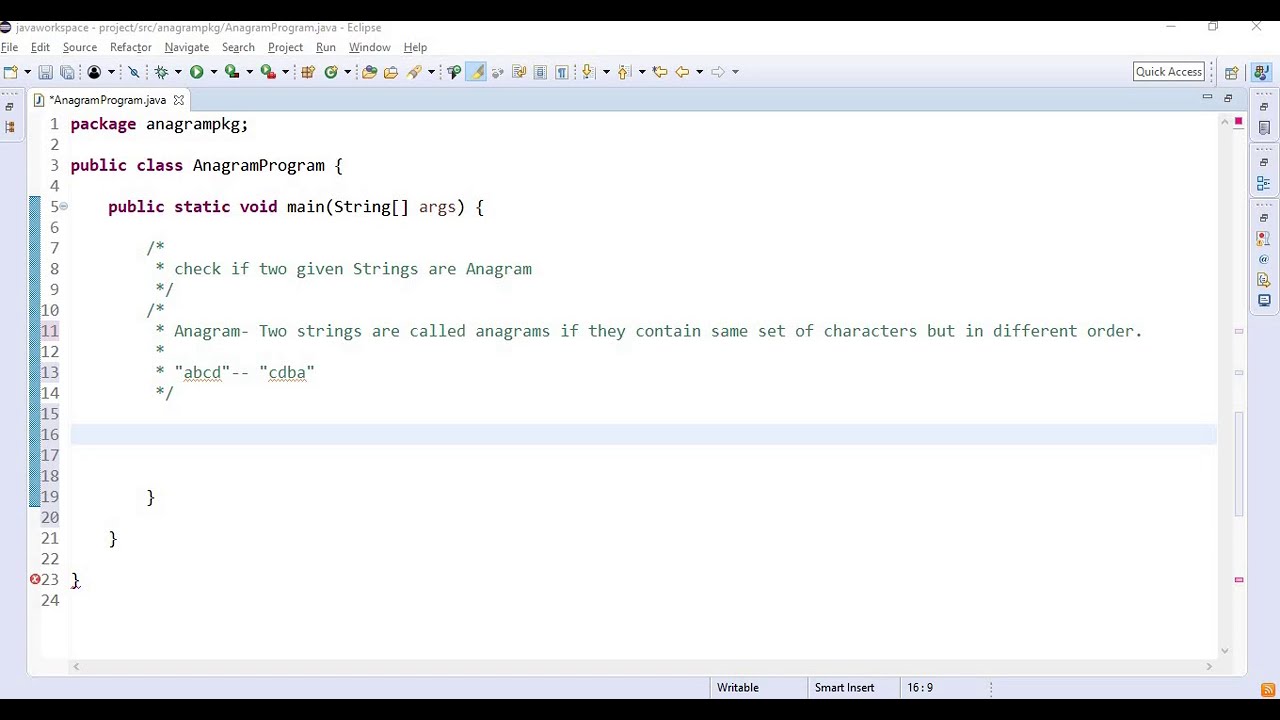Open the Run menu
Screen dimensions: 1280x720
tap(326, 47)
